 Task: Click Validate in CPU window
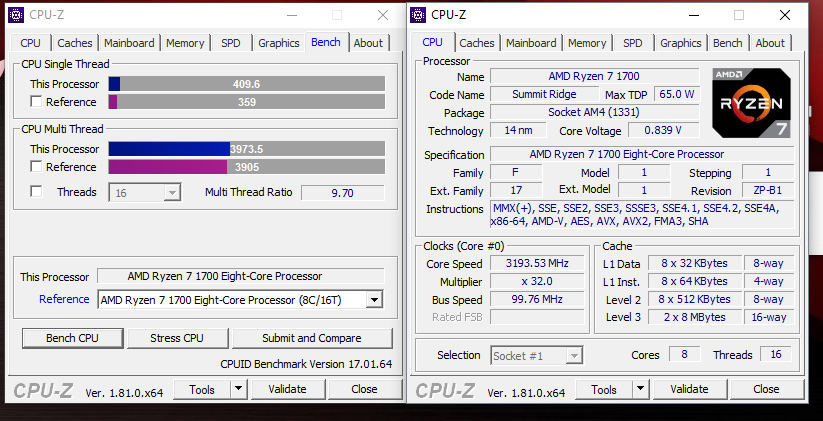pos(689,390)
